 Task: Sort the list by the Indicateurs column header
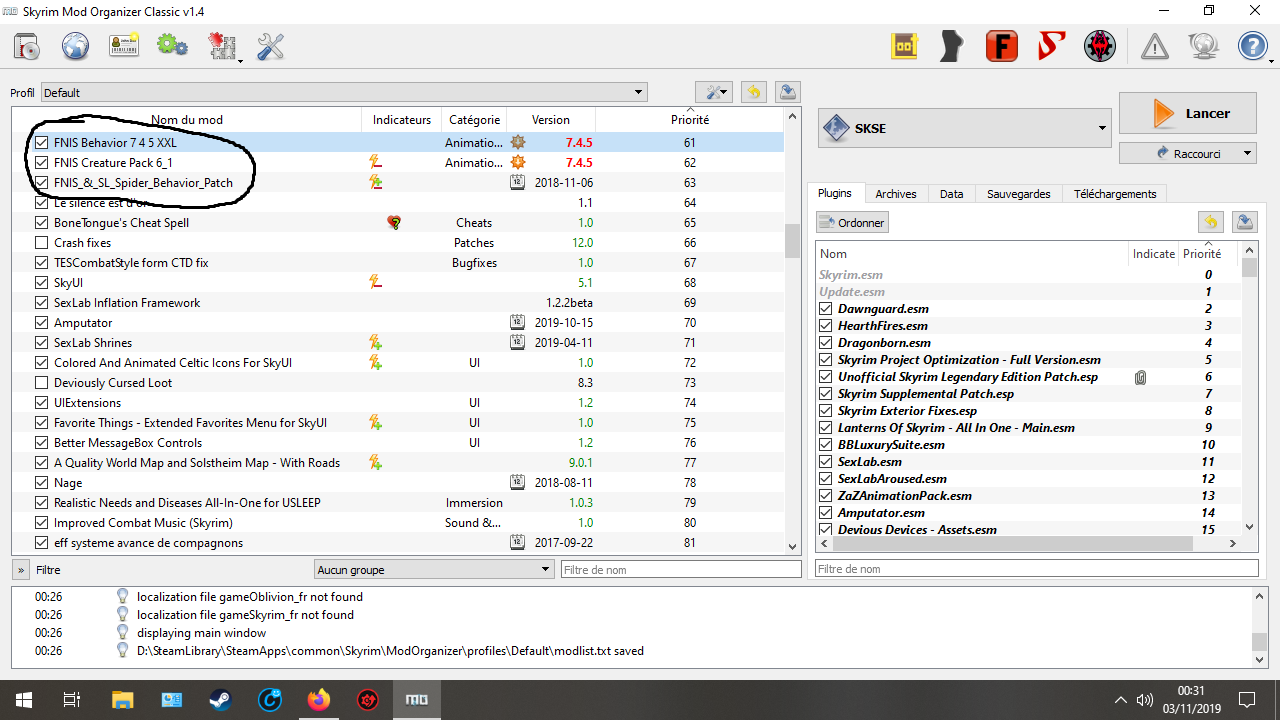pos(401,120)
